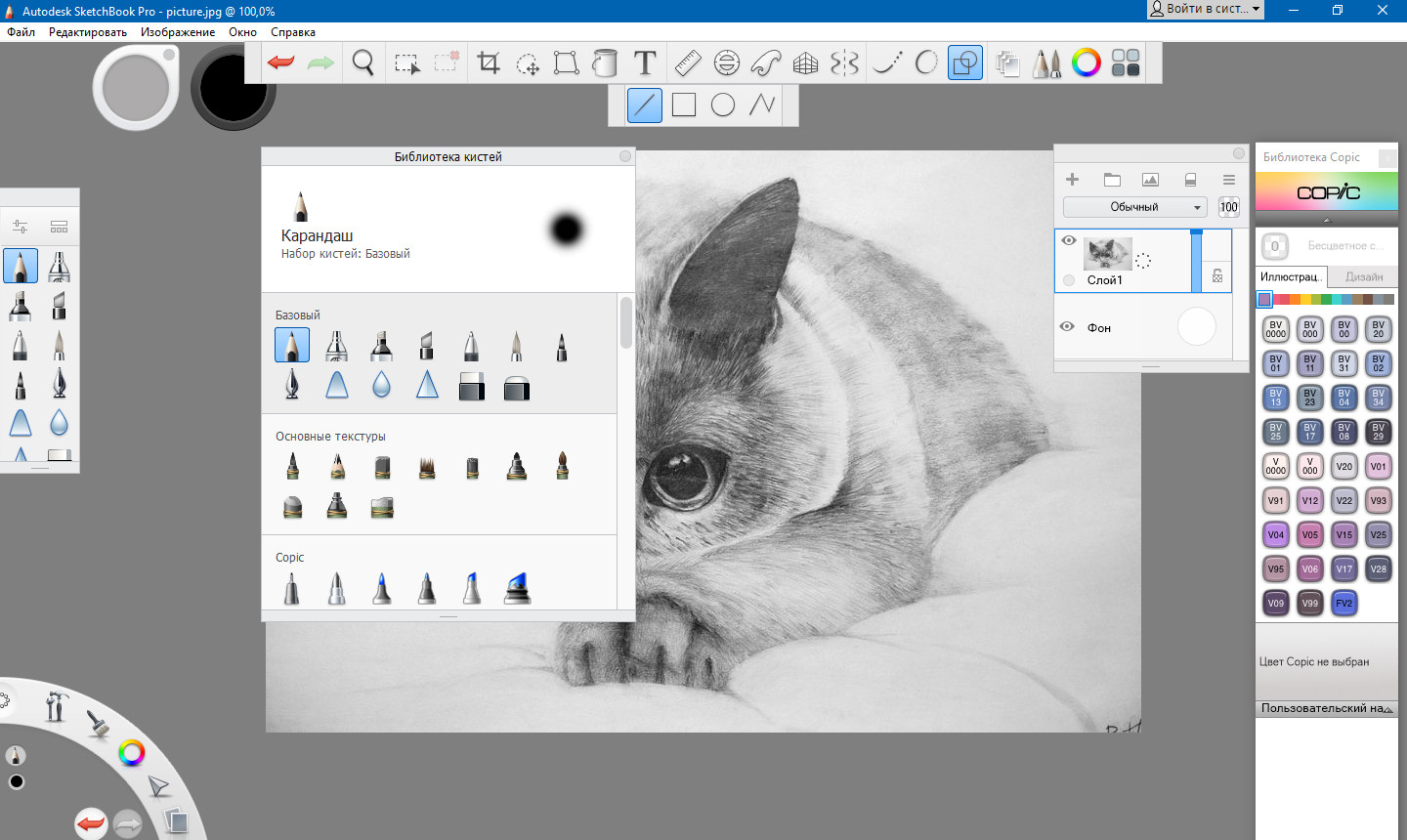Image resolution: width=1407 pixels, height=840 pixels.
Task: Select the Zoom magnifier tool
Action: pos(363,63)
